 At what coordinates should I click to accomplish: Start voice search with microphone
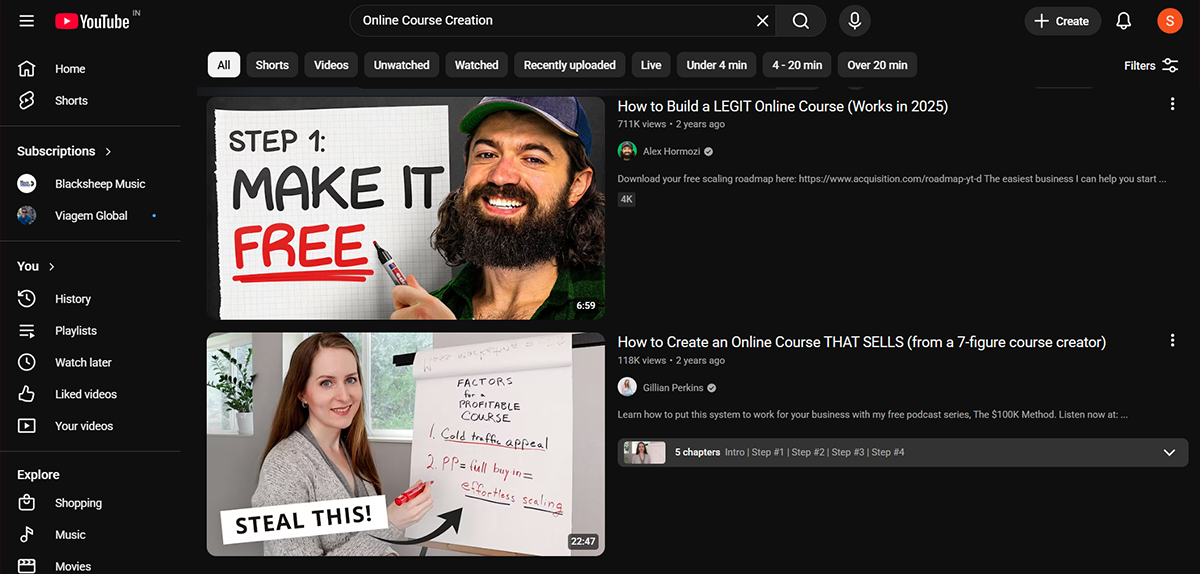pyautogui.click(x=855, y=21)
